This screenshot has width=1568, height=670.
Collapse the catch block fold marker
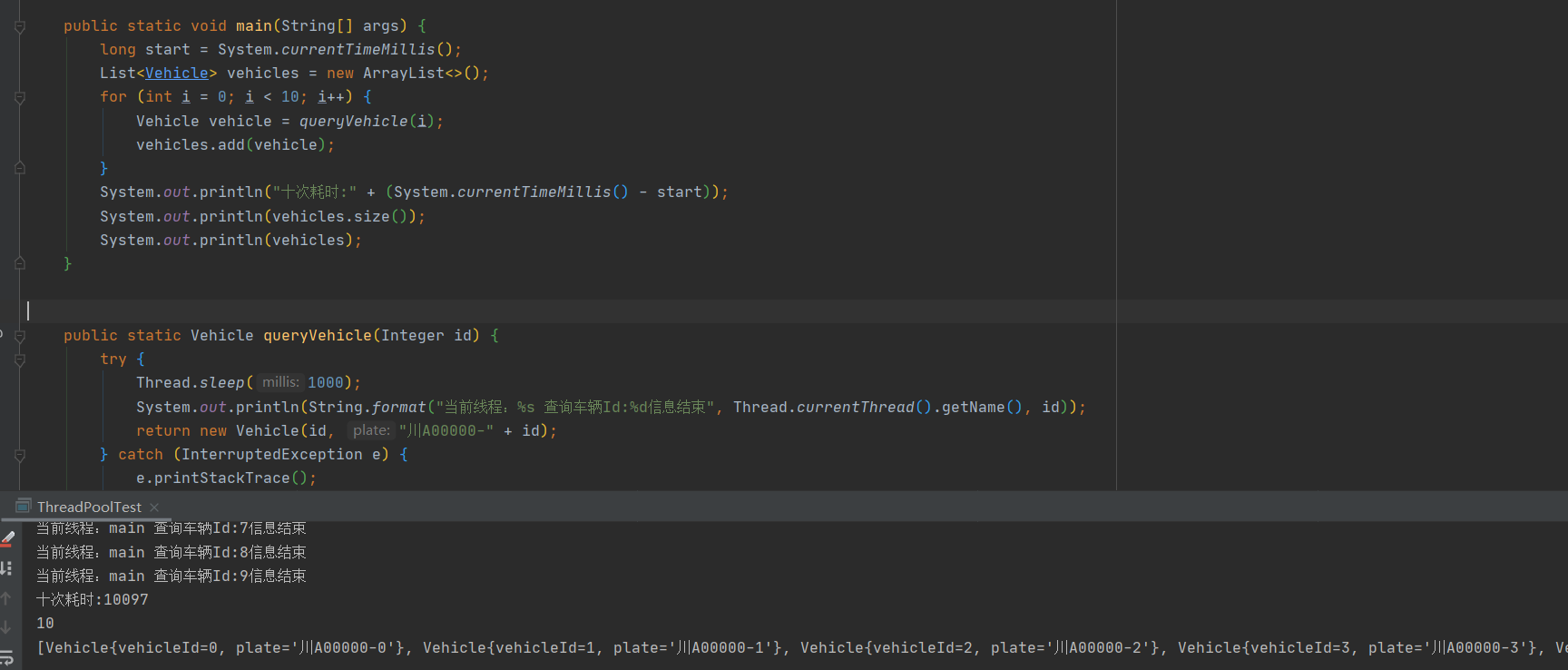click(x=20, y=455)
